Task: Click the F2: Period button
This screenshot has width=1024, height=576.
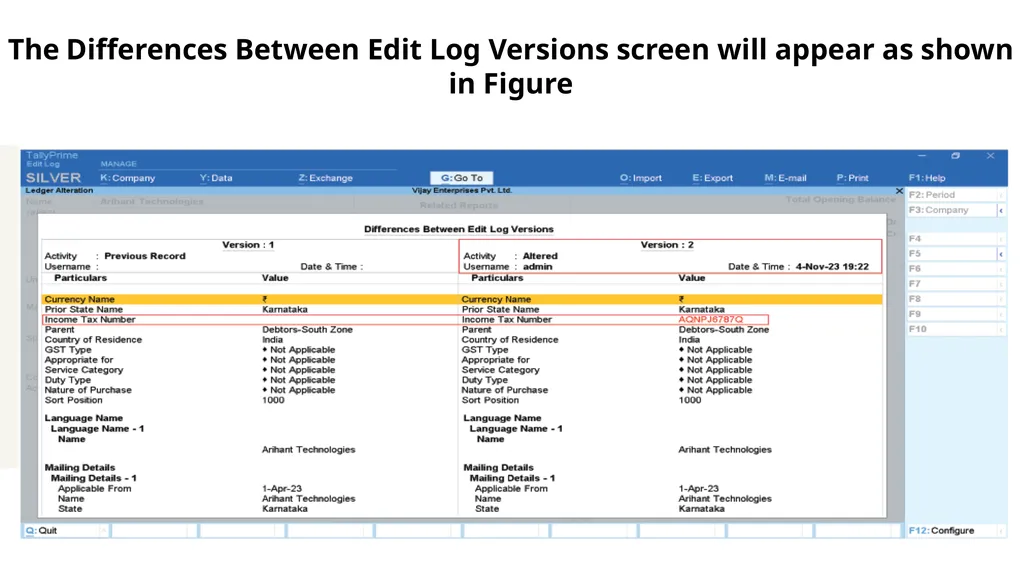Action: coord(952,195)
